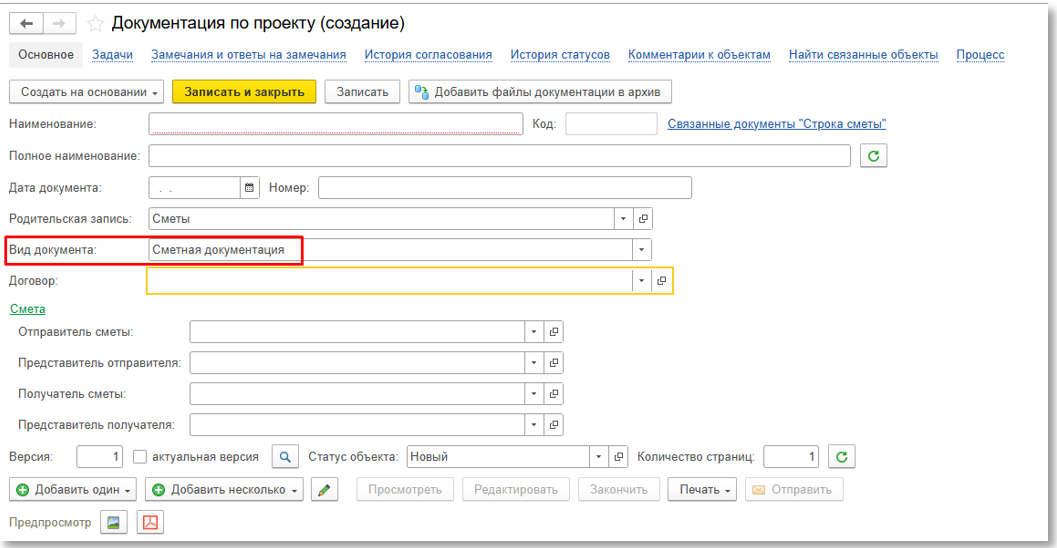Click the 'Наименование' input field
Viewport: 1057px width, 548px height.
click(x=335, y=124)
